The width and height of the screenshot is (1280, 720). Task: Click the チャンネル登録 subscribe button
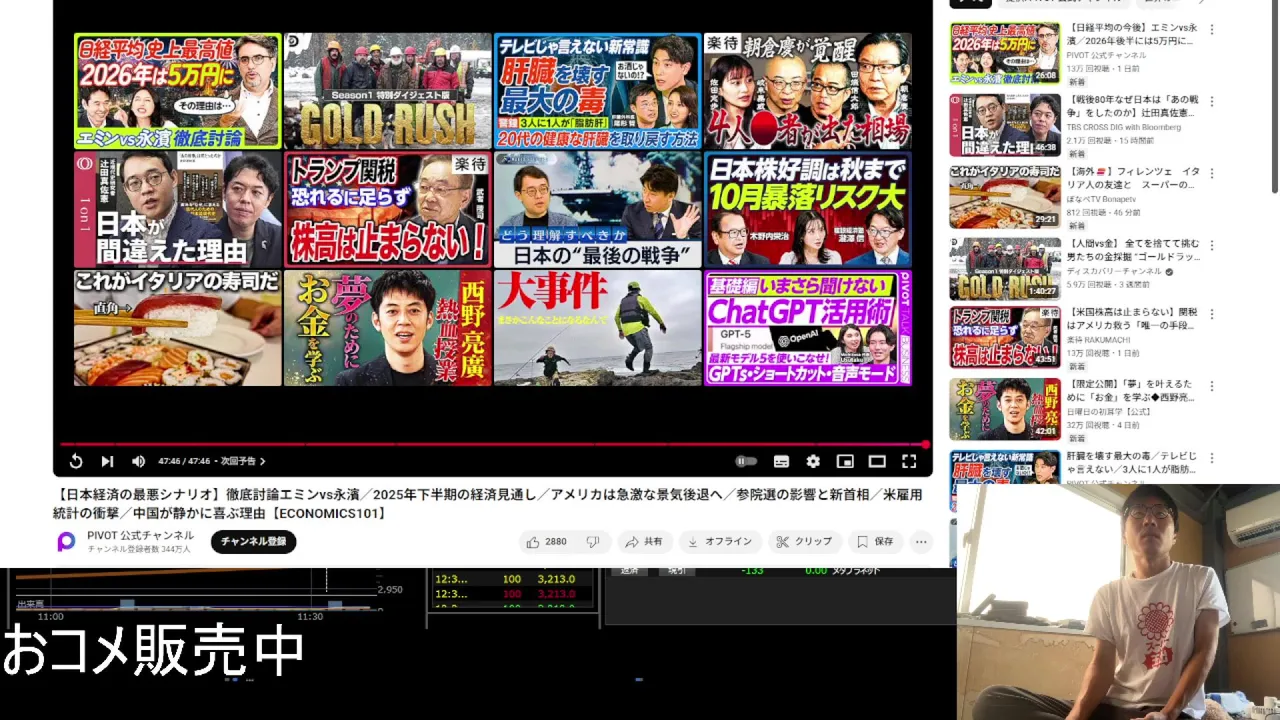pyautogui.click(x=253, y=542)
